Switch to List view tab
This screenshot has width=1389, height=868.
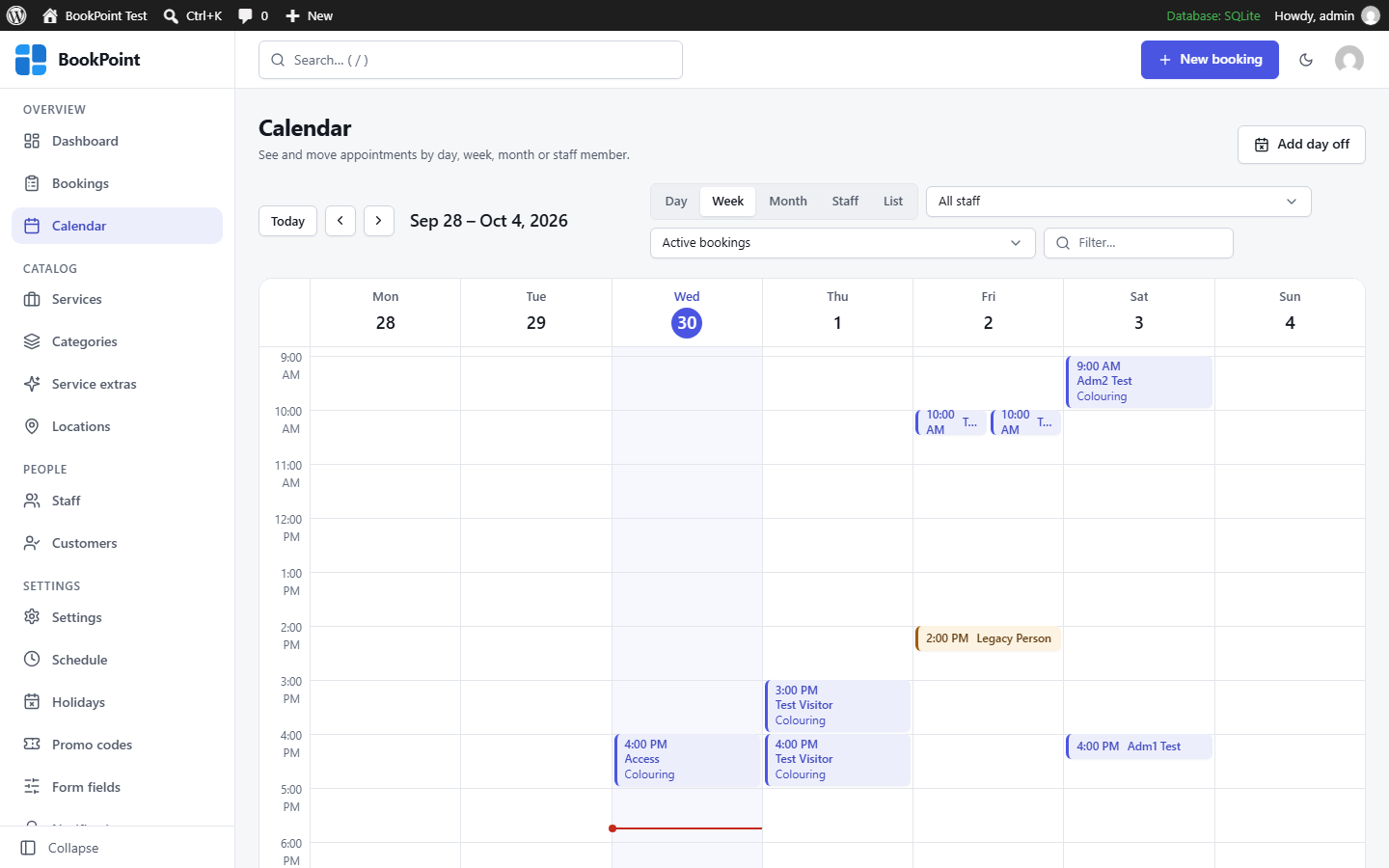coord(893,202)
